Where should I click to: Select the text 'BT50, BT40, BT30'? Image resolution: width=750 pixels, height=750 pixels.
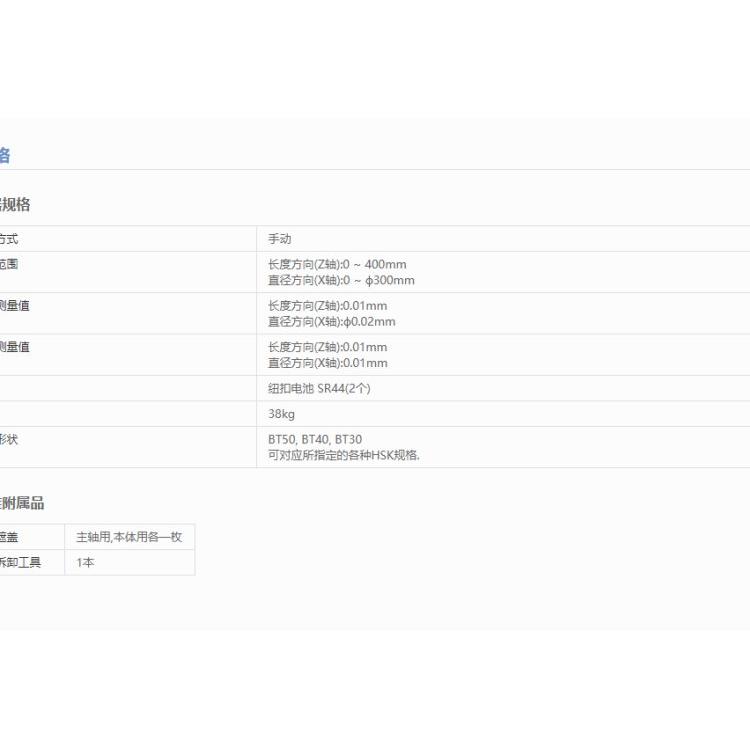[x=315, y=439]
